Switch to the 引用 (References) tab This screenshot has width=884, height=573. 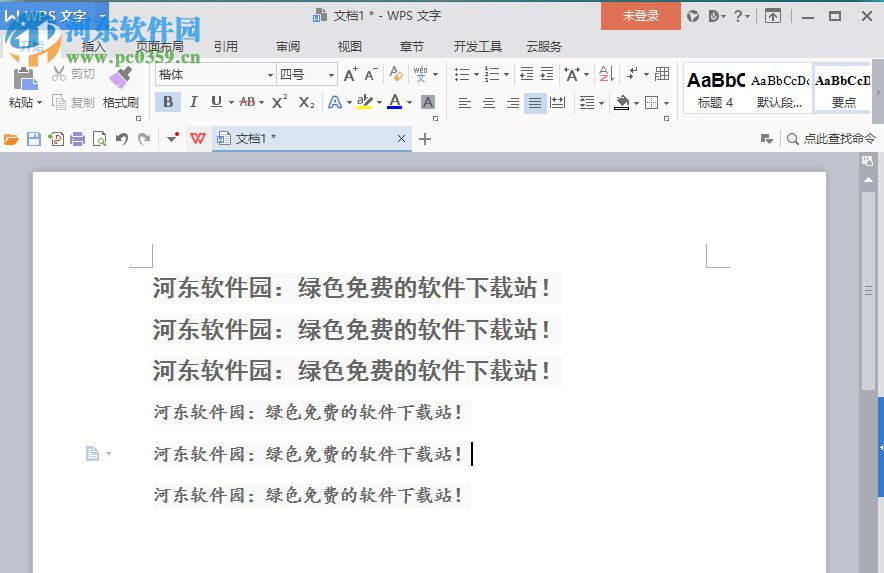coord(226,47)
